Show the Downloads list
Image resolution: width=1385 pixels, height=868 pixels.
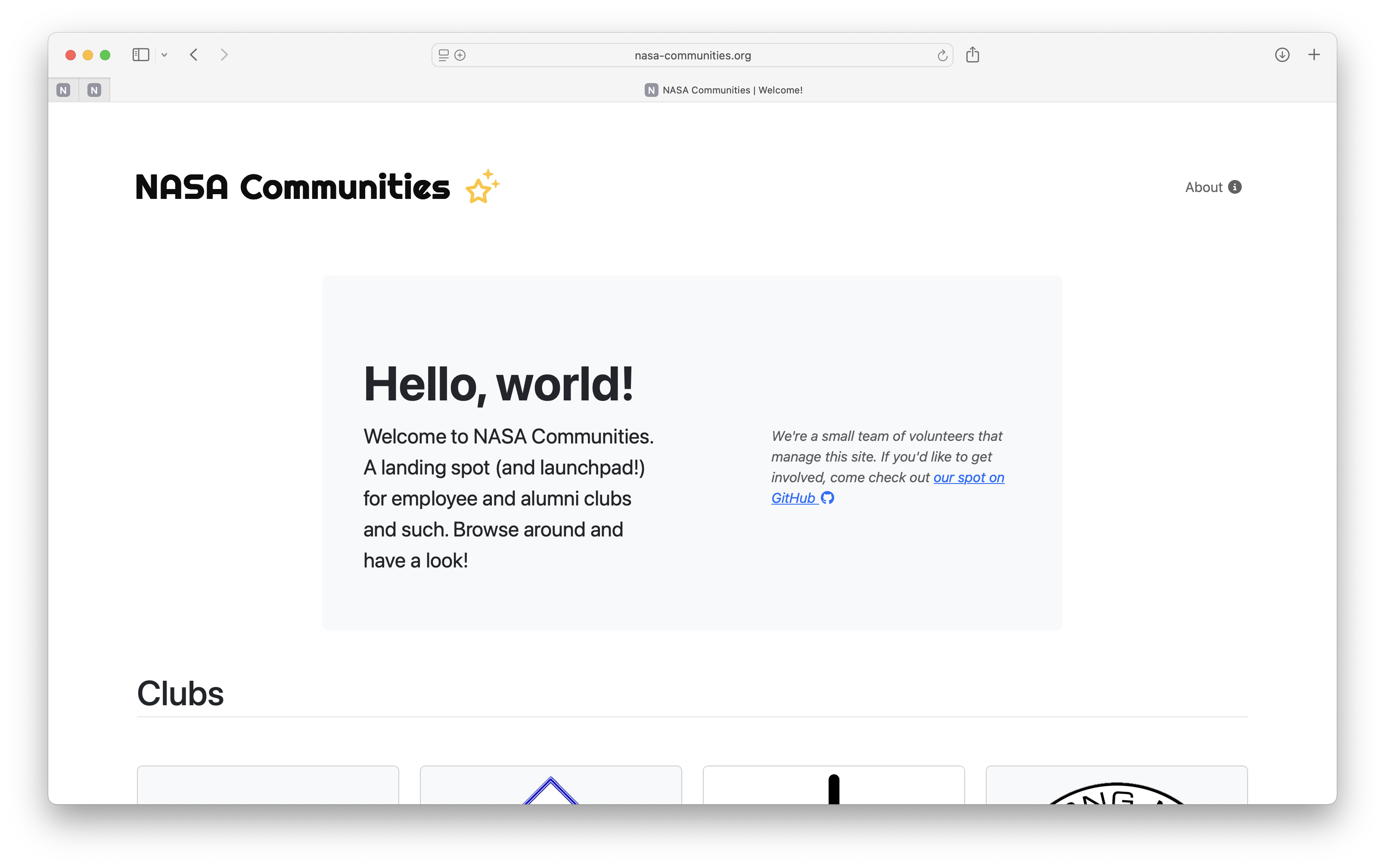tap(1282, 55)
